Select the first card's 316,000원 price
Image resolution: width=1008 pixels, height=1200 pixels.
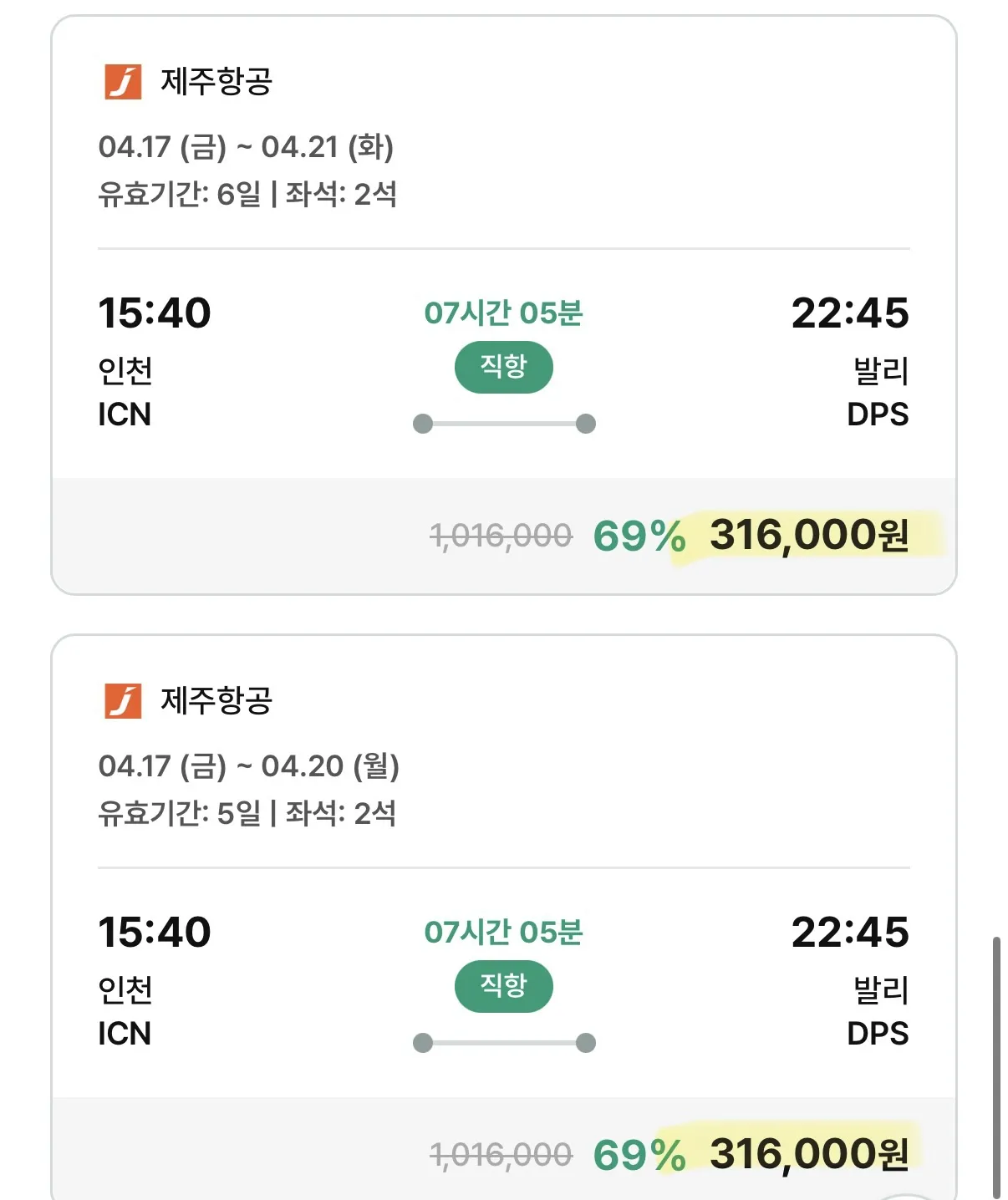tap(808, 535)
